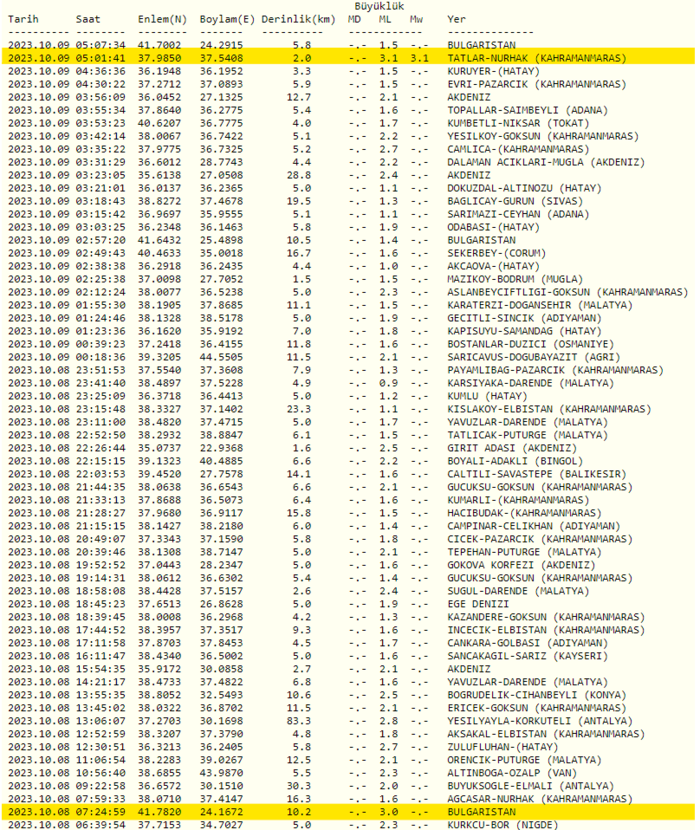
Task: Click BUYUKSOGLE-ELMALI (ANTALYA) location
Action: click(x=531, y=786)
